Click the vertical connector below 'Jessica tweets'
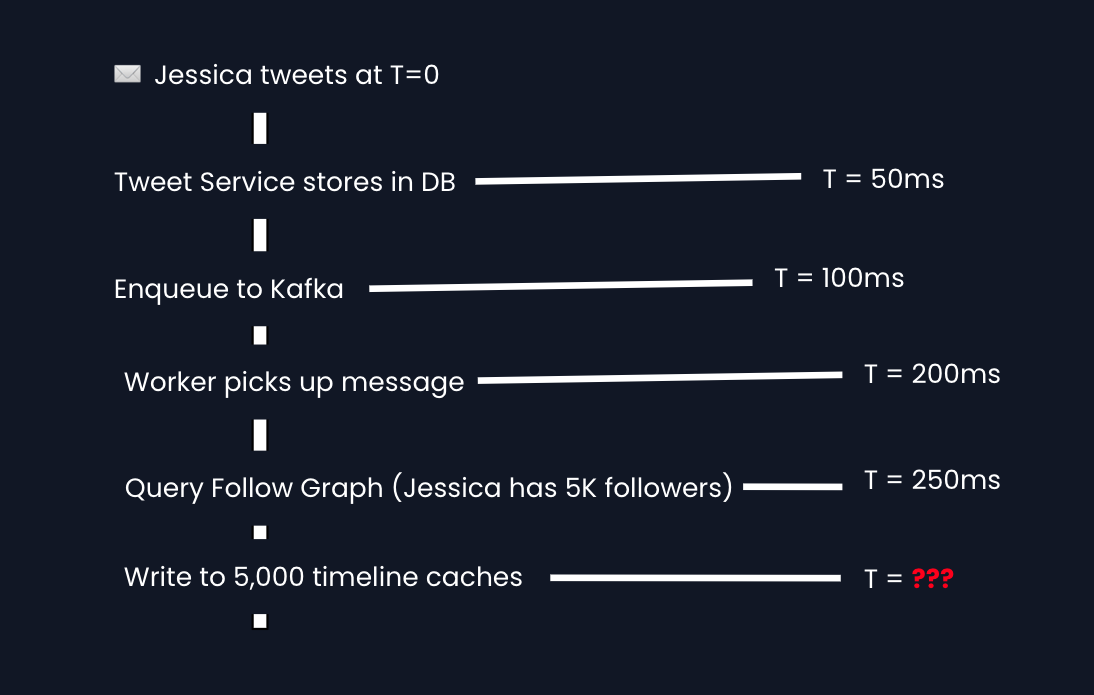The height and width of the screenshot is (695, 1094). click(260, 129)
